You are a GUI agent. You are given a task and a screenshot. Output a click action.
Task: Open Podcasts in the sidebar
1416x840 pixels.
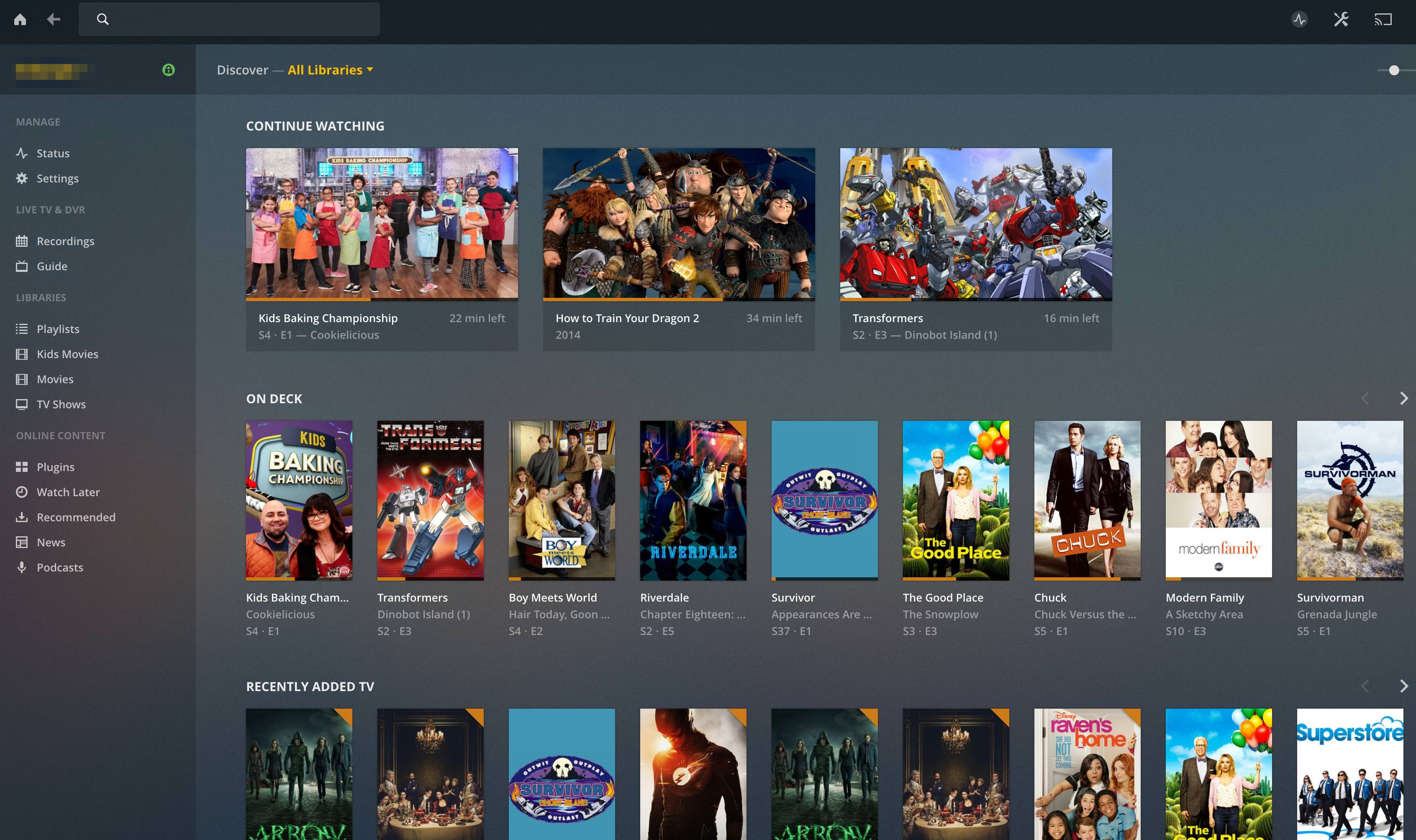click(x=59, y=567)
